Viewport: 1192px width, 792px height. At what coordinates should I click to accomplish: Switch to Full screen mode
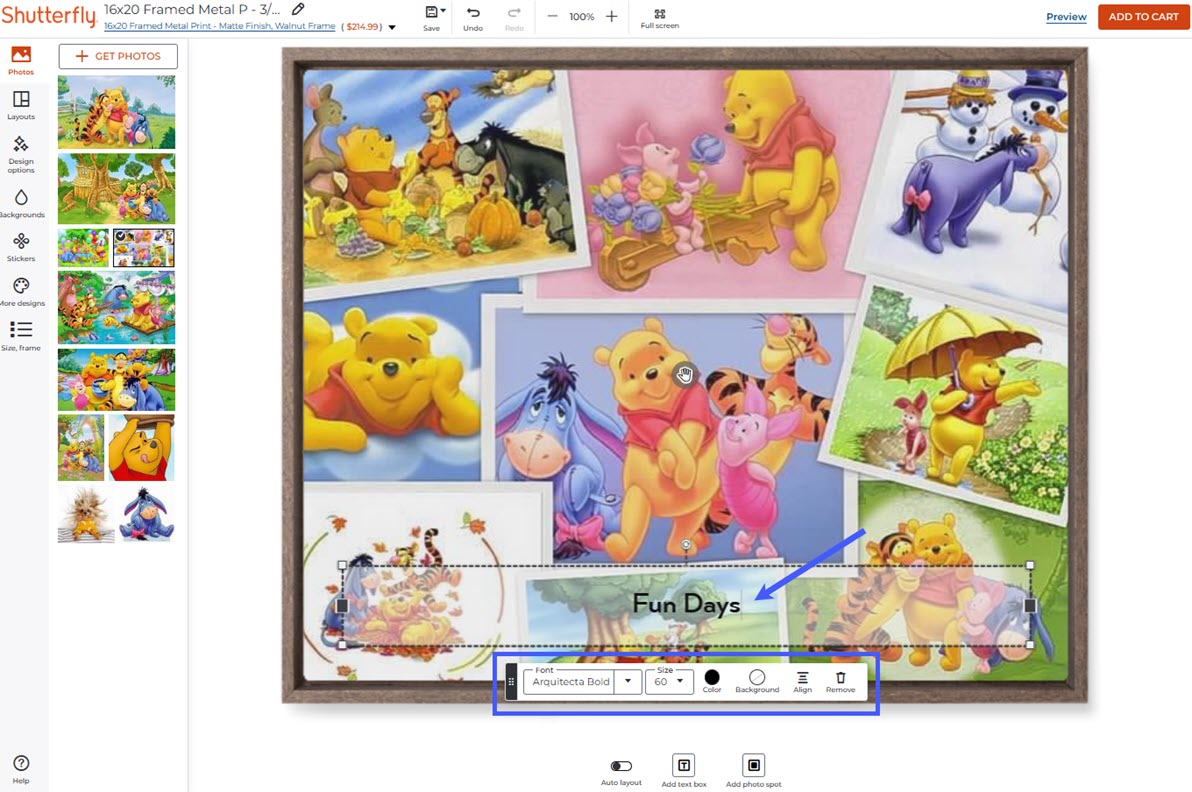click(659, 18)
